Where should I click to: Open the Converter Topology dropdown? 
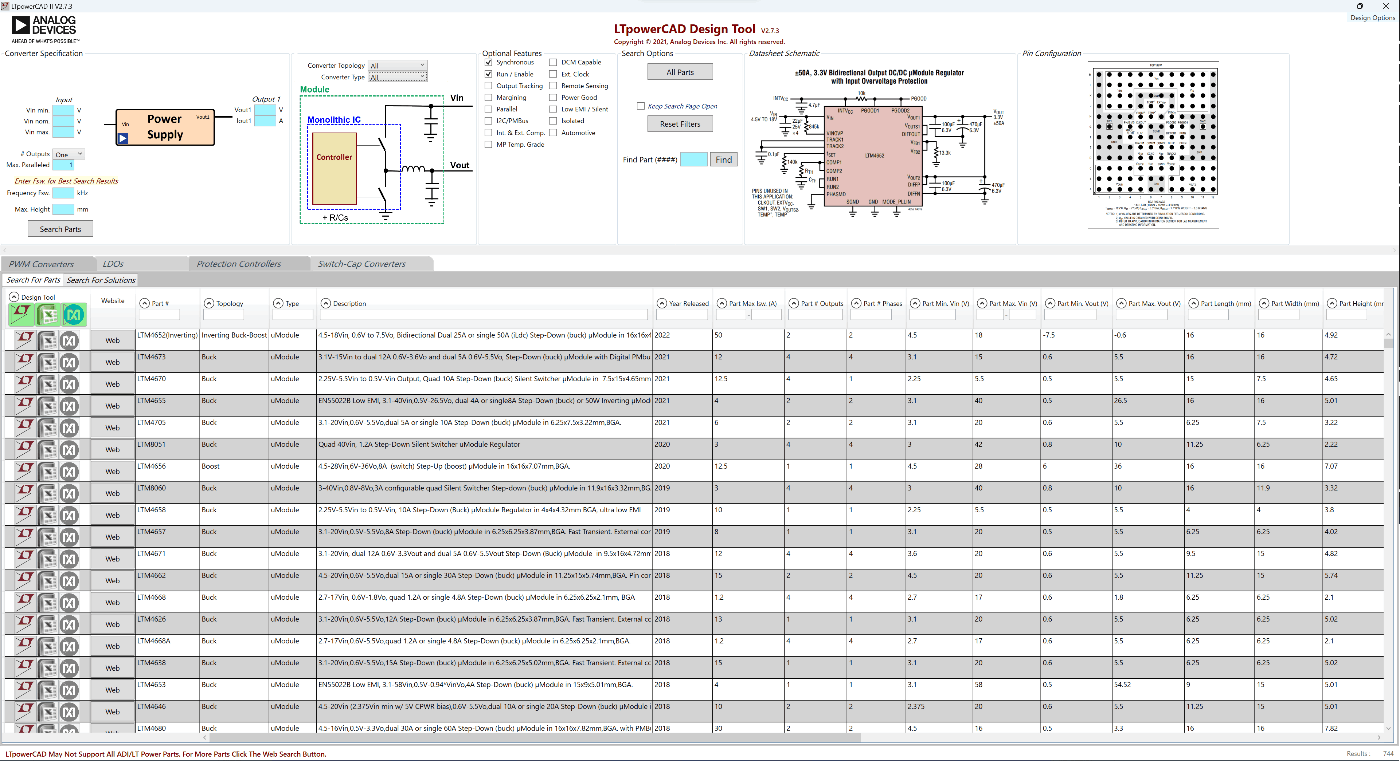click(398, 65)
